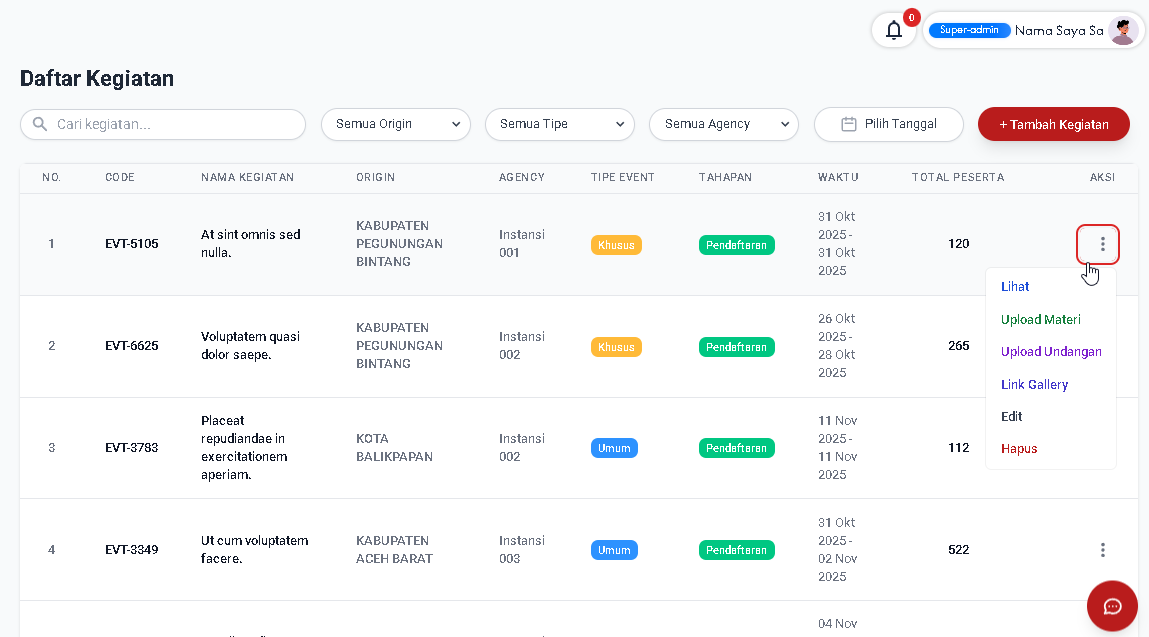Screen dimensions: 1149x637
Task: Select Upload Undangan menu option
Action: [1051, 352]
